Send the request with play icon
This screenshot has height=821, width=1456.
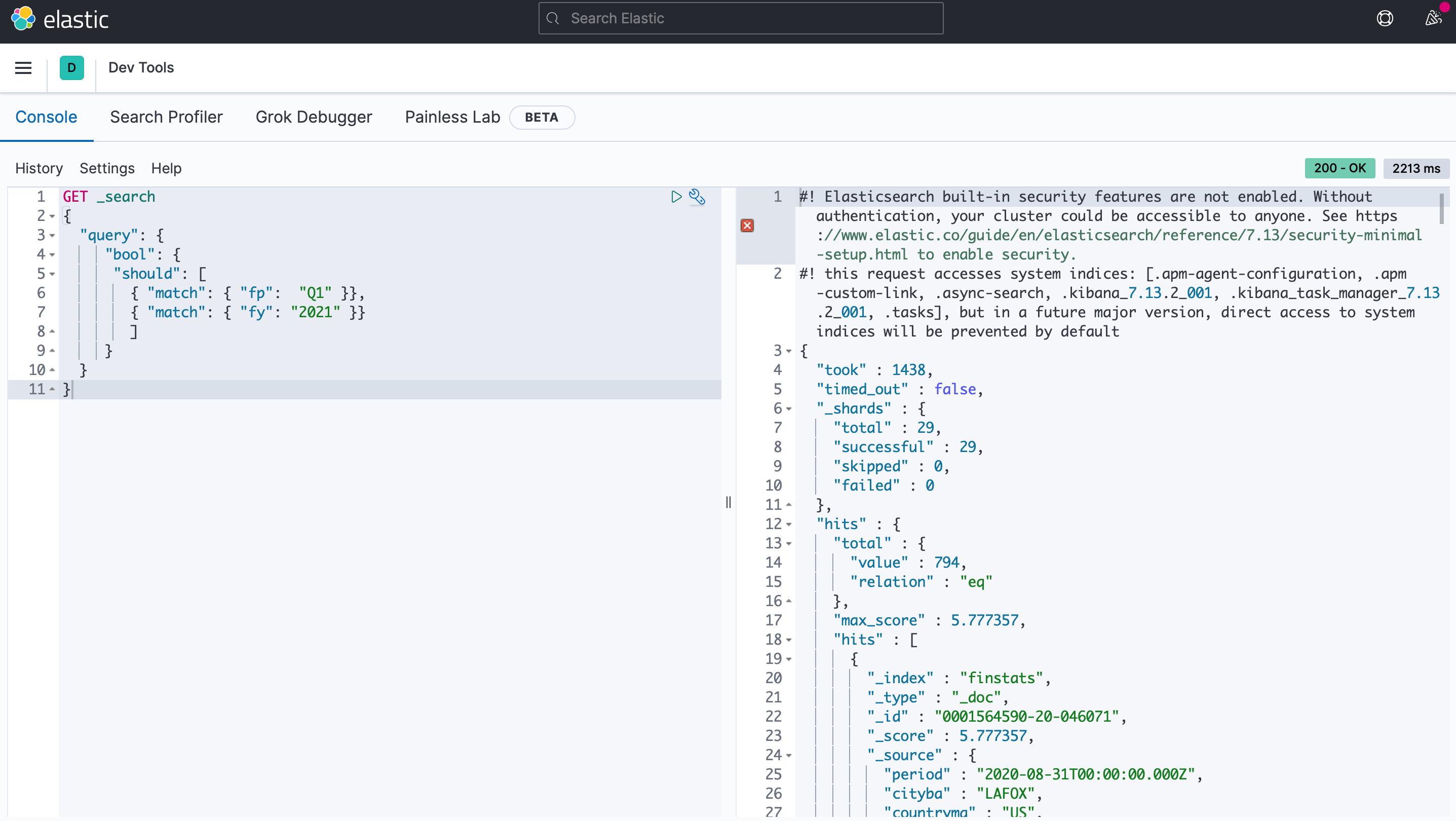(x=676, y=197)
